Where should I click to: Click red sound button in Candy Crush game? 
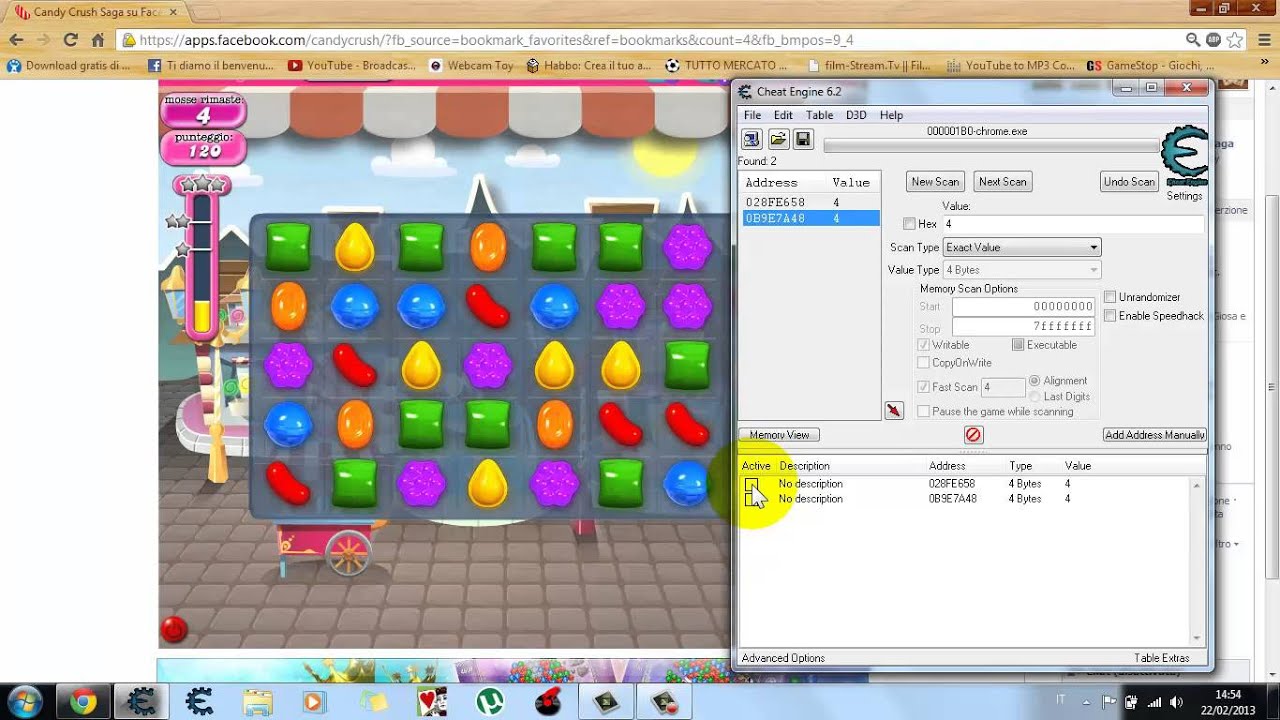(174, 629)
